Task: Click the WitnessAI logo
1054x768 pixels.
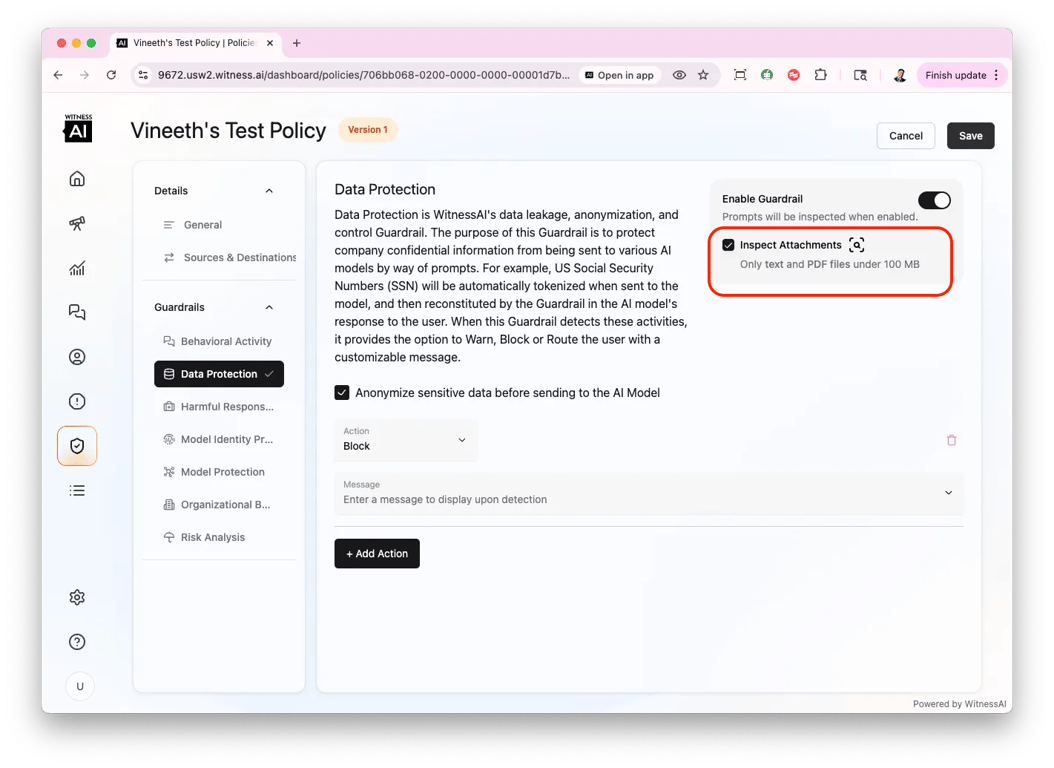Action: [x=78, y=128]
